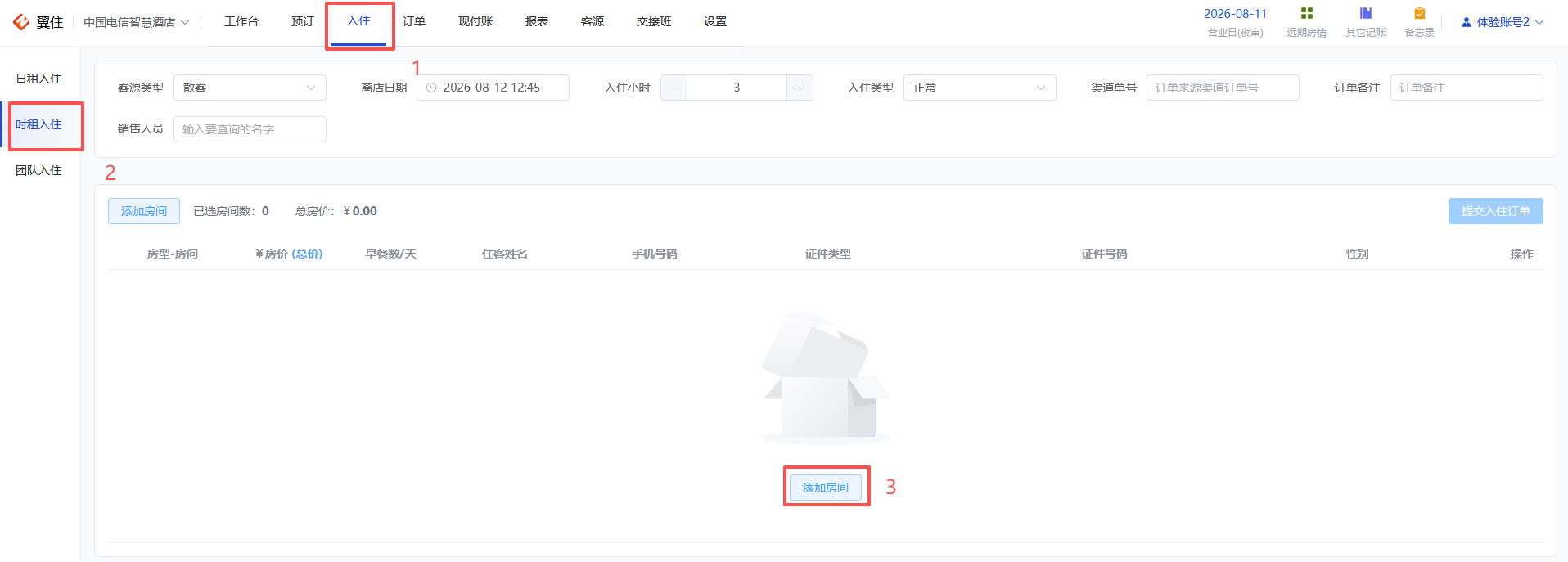Click the 证件号码 column header
This screenshot has width=1568, height=562.
[1105, 254]
